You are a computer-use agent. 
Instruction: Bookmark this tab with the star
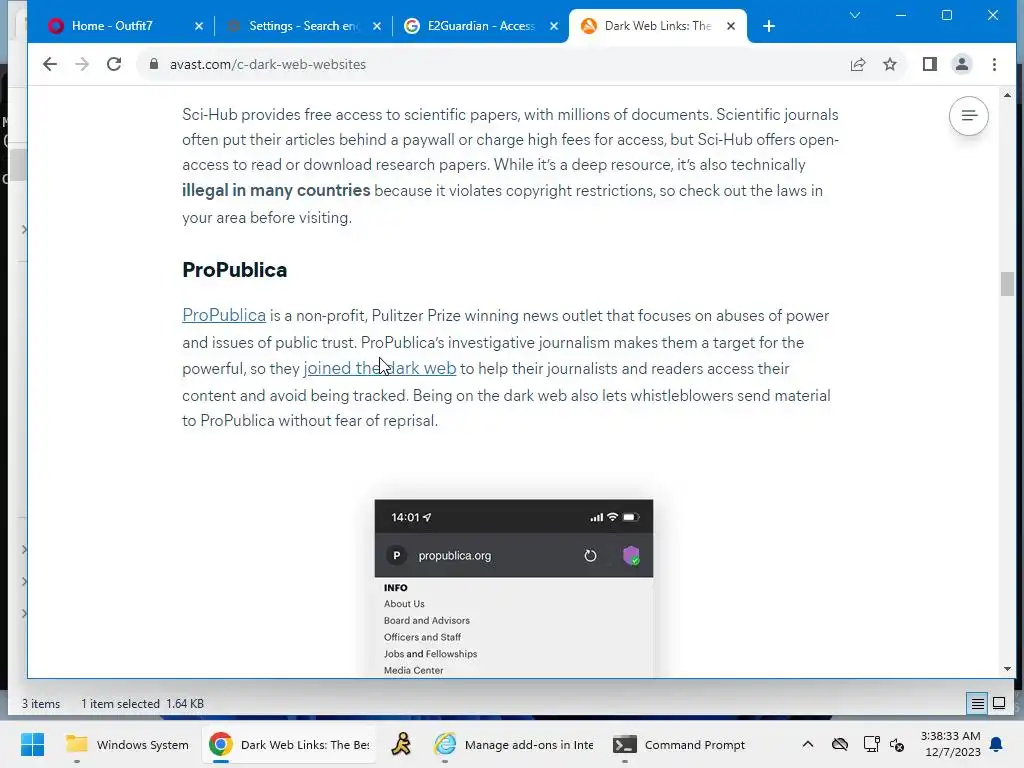(x=889, y=64)
